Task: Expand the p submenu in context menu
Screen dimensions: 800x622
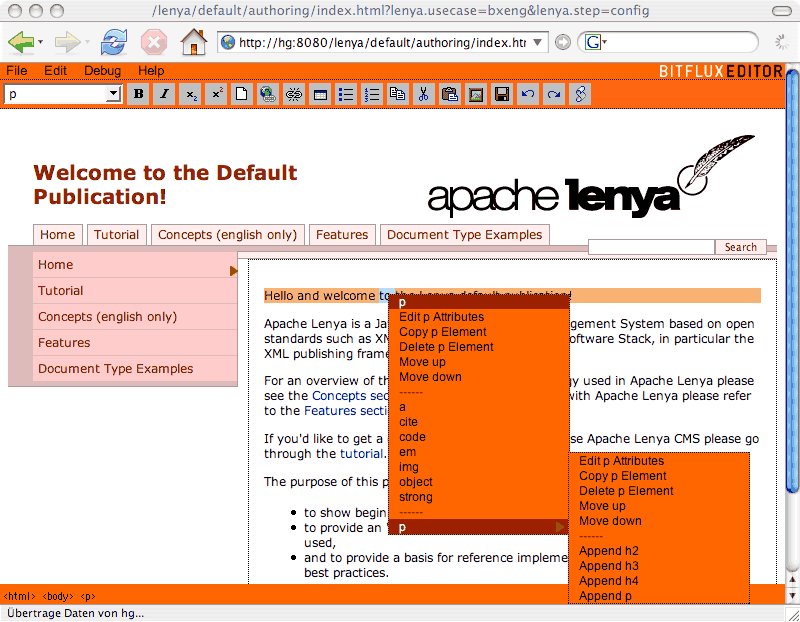Action: (479, 527)
